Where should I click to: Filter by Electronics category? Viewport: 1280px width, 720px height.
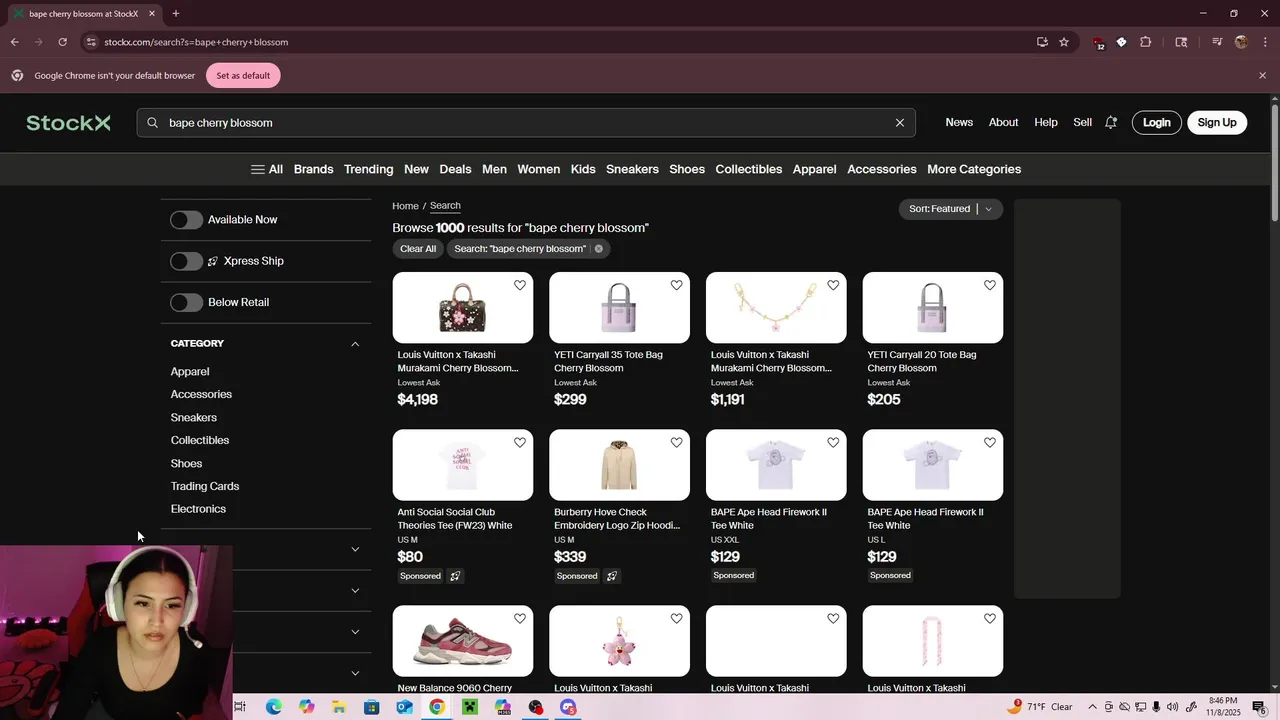[x=198, y=509]
